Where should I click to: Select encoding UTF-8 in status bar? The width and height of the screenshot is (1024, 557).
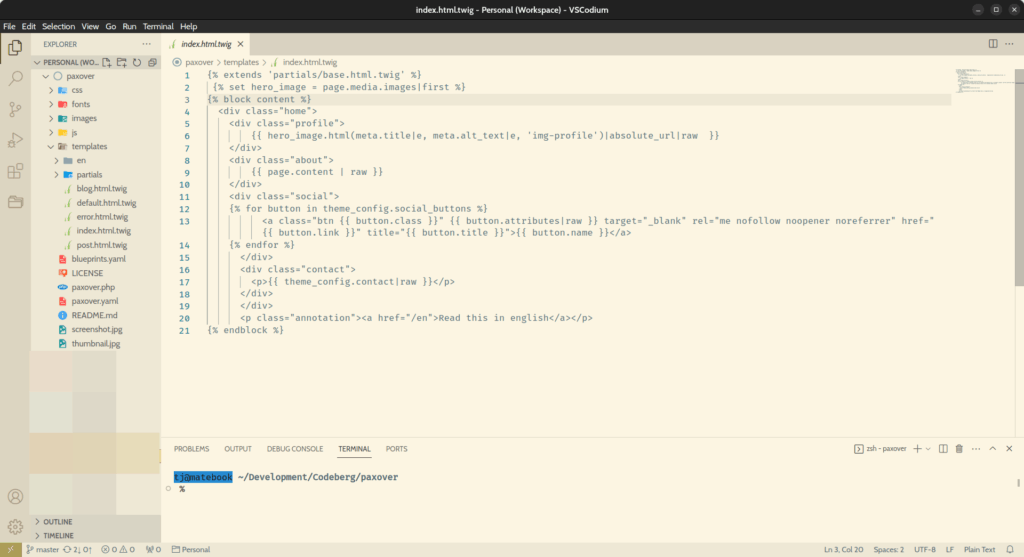pos(925,550)
